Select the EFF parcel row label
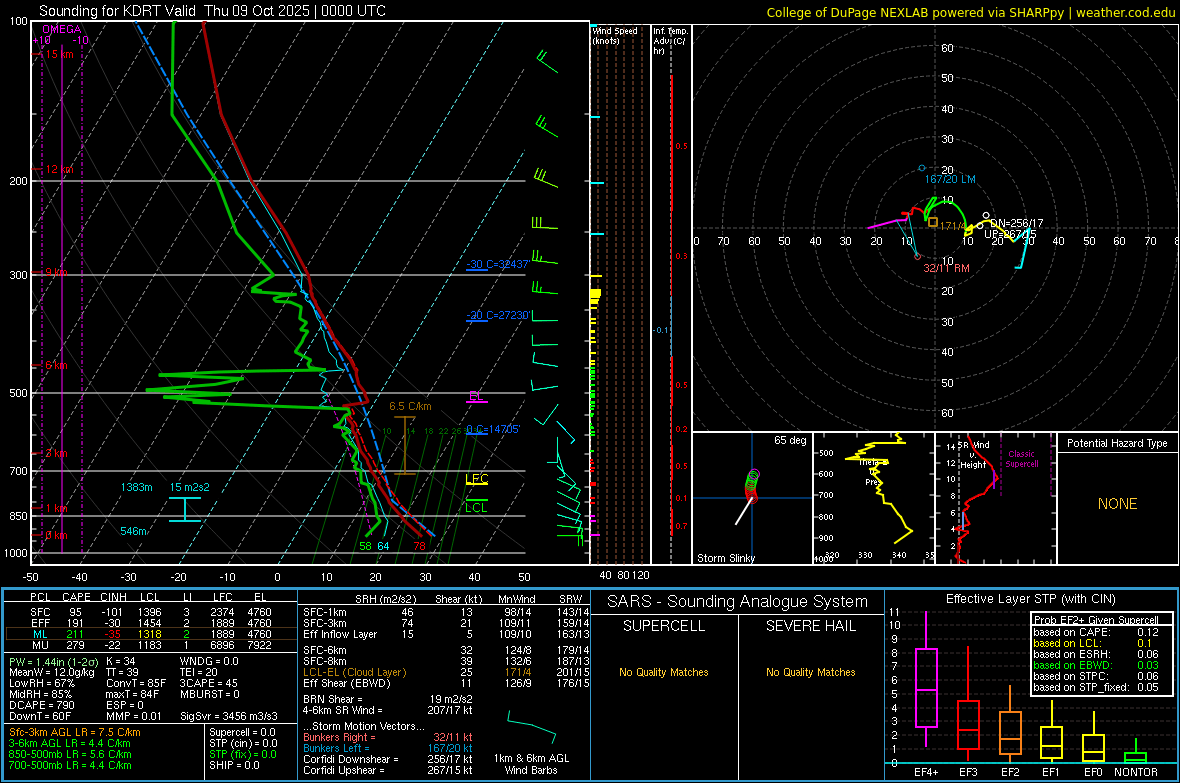 point(40,623)
